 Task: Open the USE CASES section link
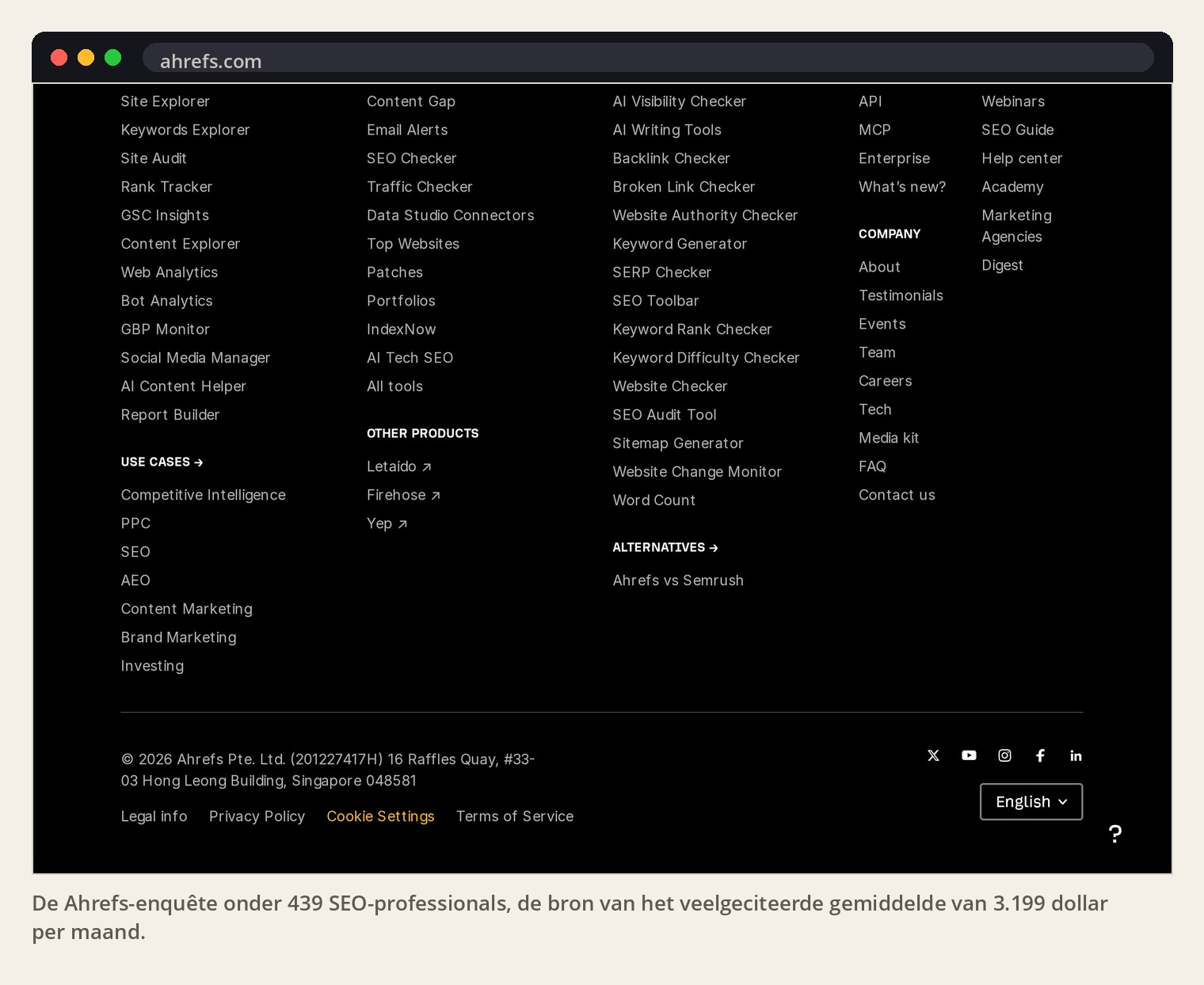point(162,462)
